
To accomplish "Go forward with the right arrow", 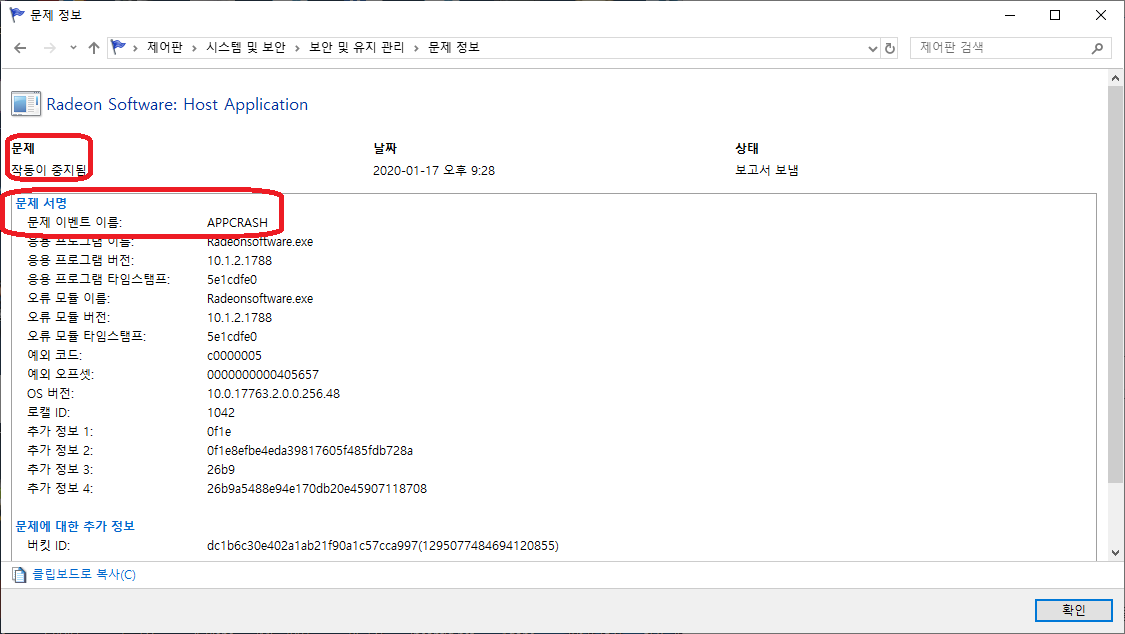I will point(50,48).
